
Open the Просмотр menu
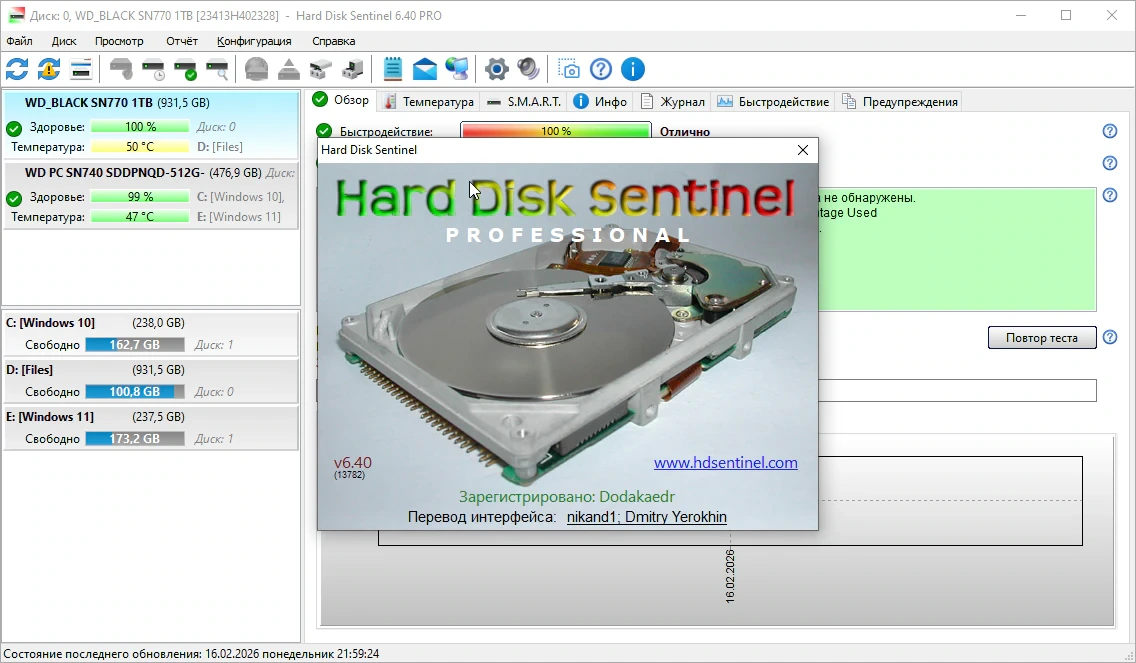[x=119, y=41]
